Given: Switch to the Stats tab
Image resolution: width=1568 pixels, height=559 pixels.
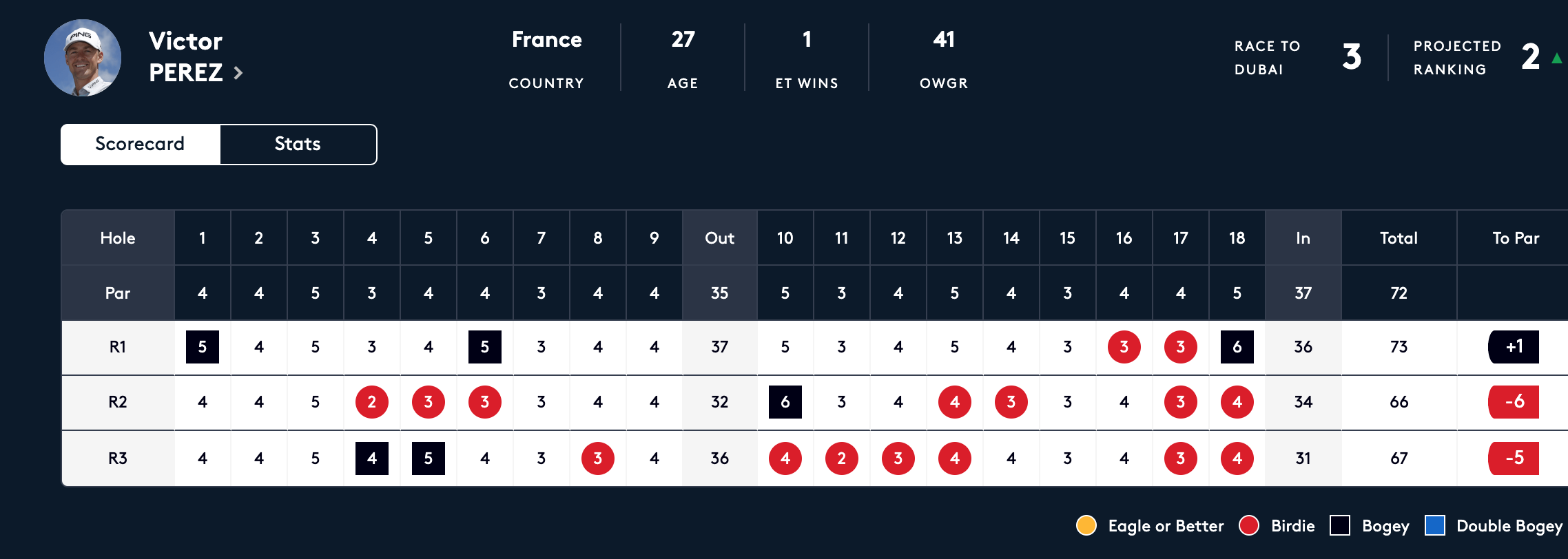Looking at the screenshot, I should pyautogui.click(x=298, y=144).
